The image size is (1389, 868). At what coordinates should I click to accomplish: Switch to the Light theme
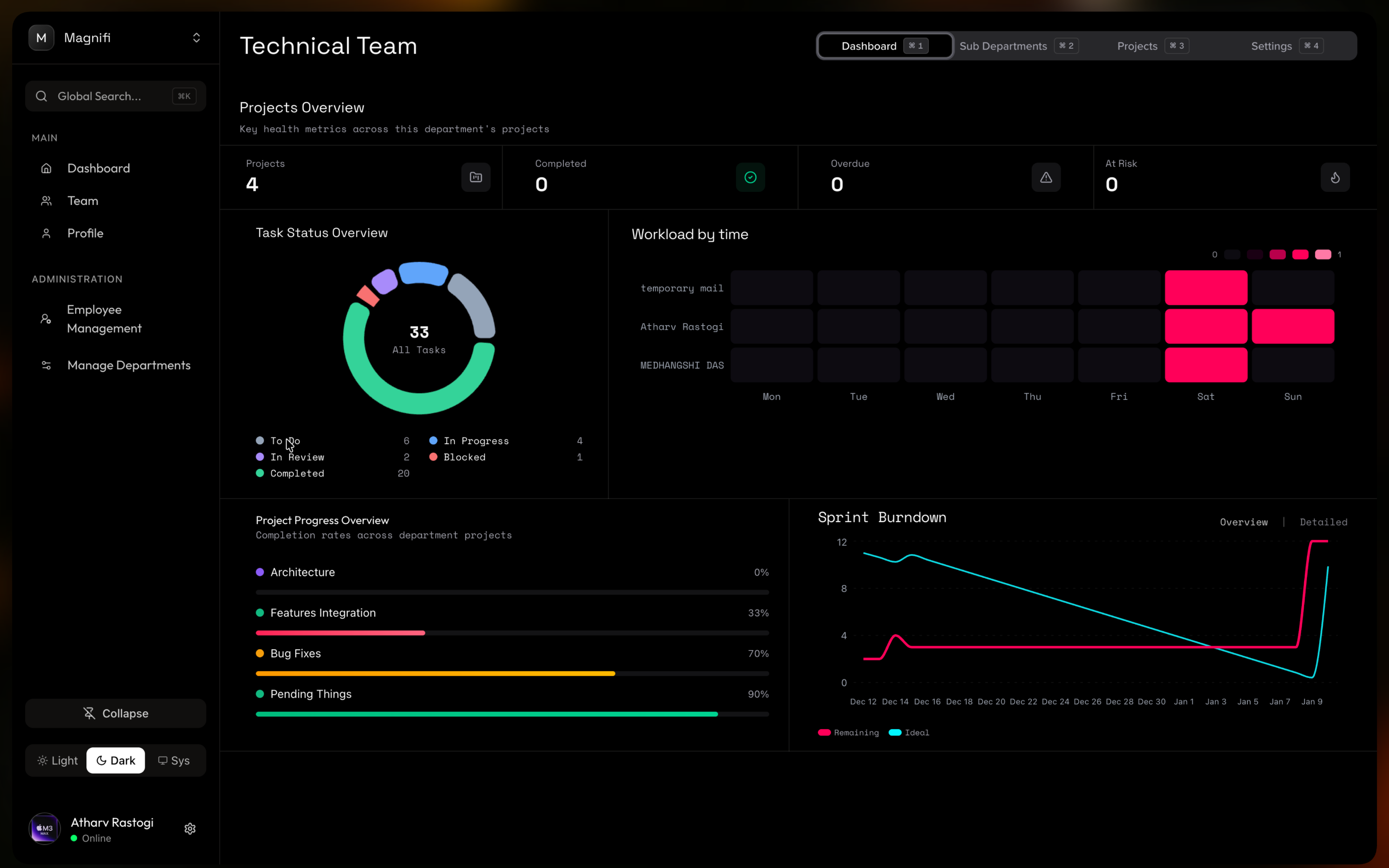click(x=57, y=760)
